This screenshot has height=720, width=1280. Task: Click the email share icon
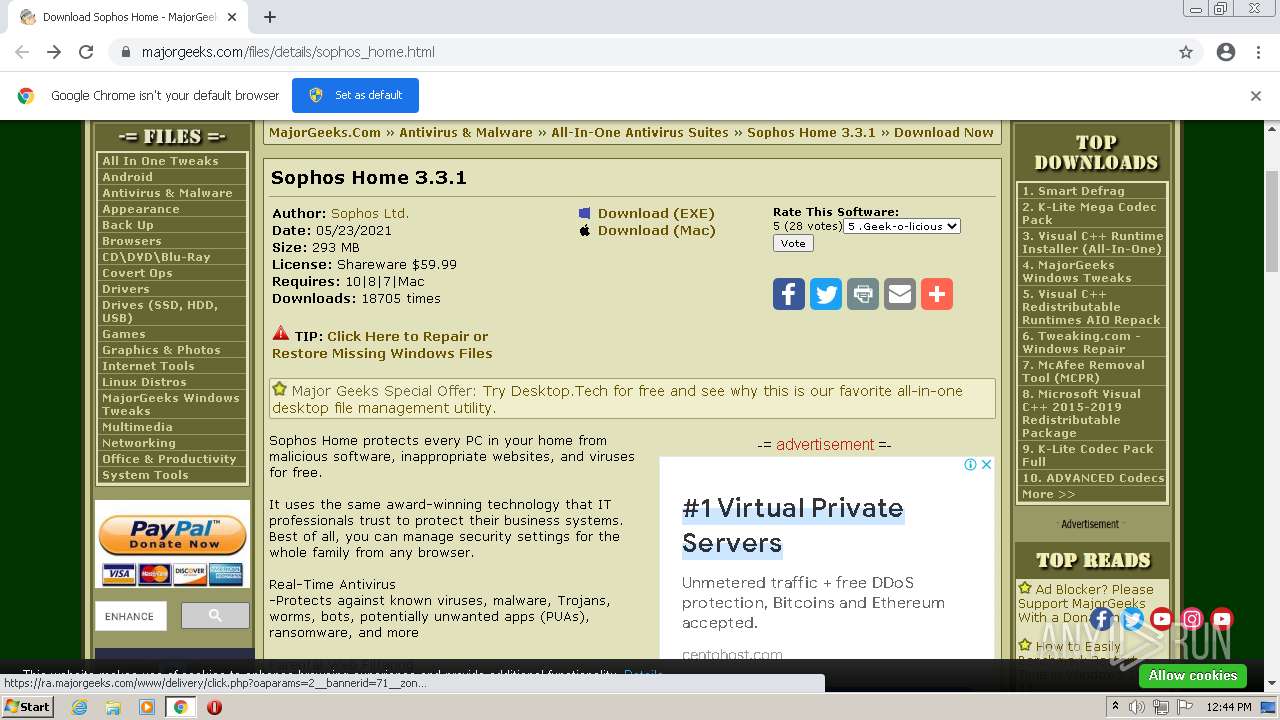click(x=900, y=294)
